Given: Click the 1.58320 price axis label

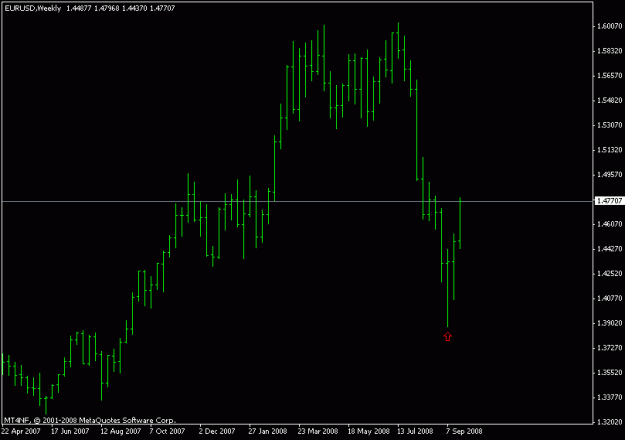Looking at the screenshot, I should point(609,51).
